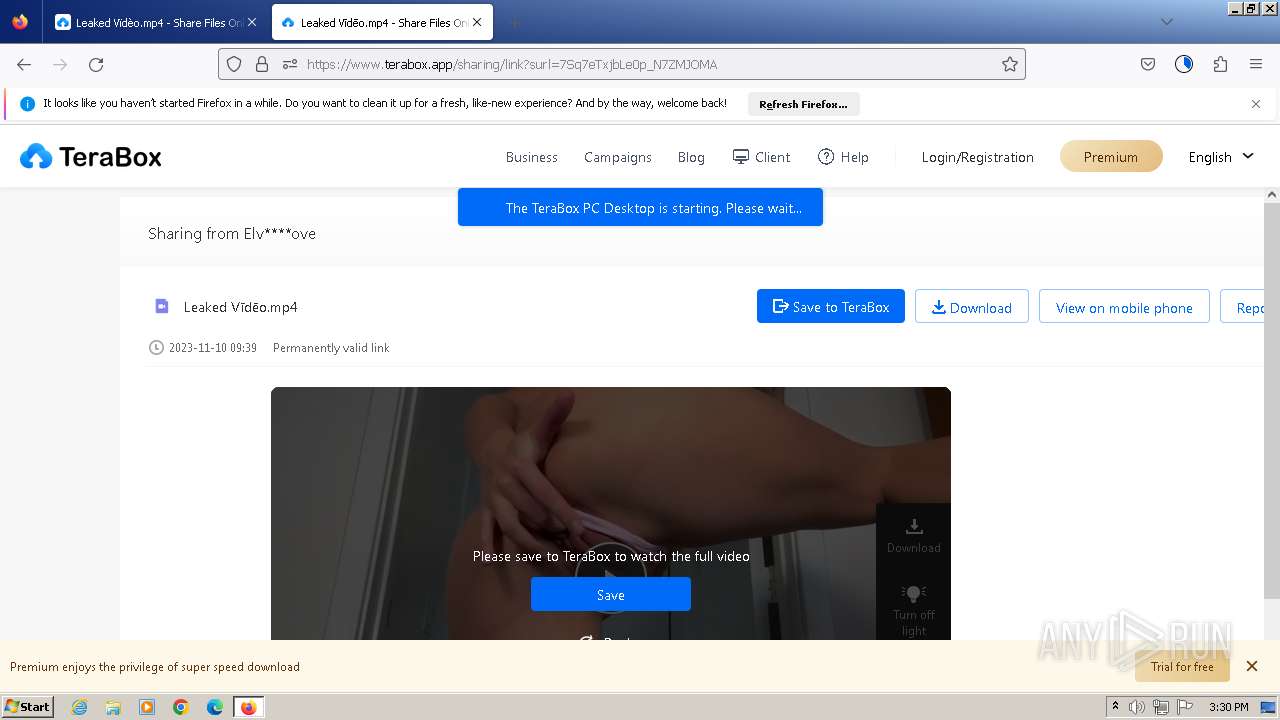Image resolution: width=1280 pixels, height=720 pixels.
Task: Click the blue Save button on video
Action: pyautogui.click(x=611, y=594)
